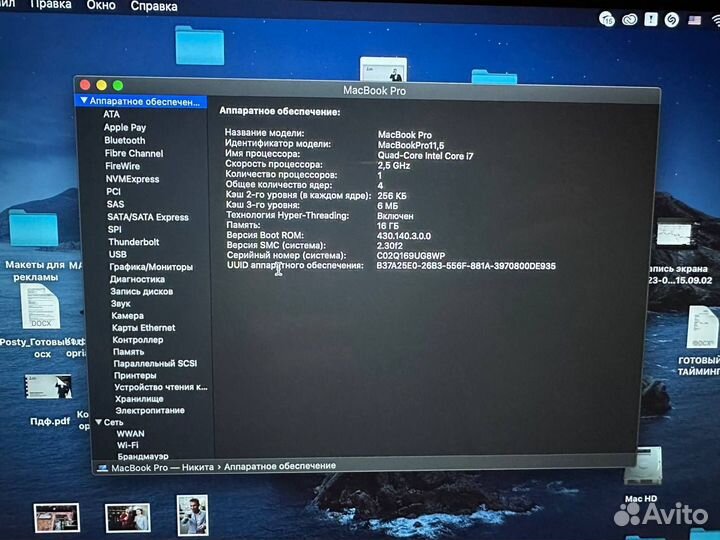Click the model identifier MacBookPro11,5
The image size is (720, 540).
point(411,145)
